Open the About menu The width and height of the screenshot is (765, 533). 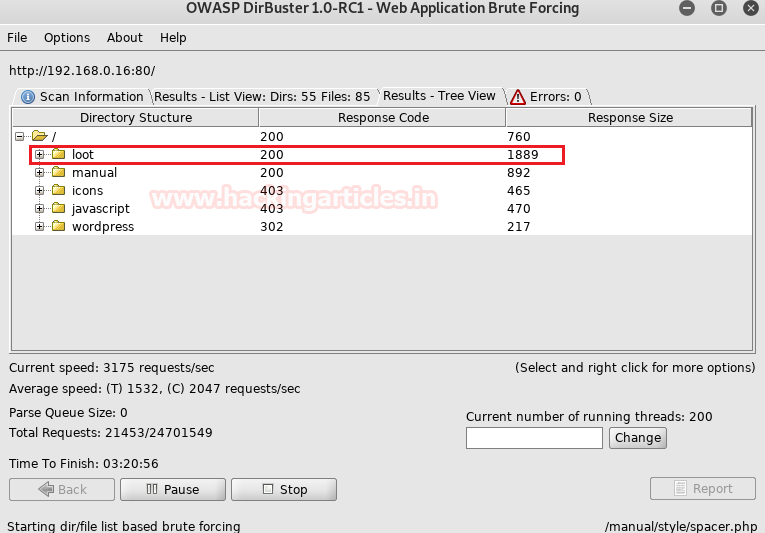(125, 38)
